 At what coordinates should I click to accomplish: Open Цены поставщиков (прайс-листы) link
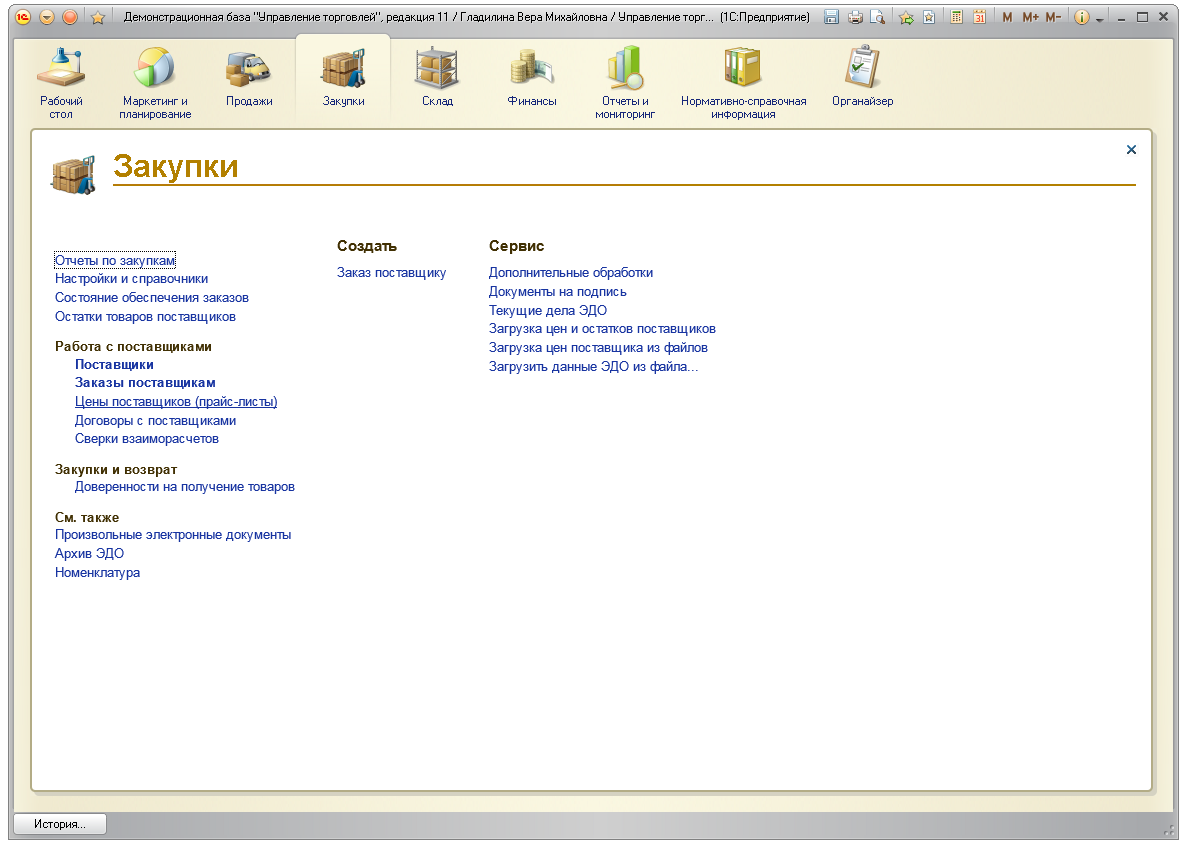click(x=176, y=401)
